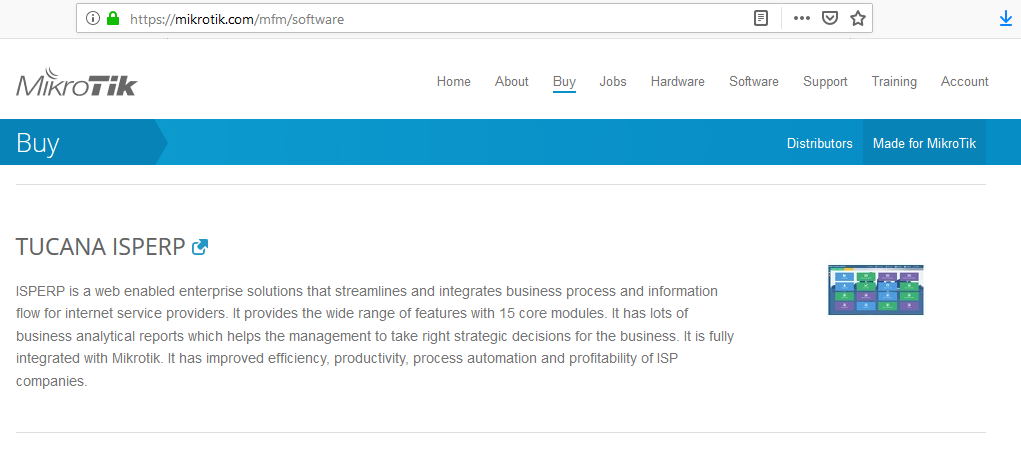Bookmark this page with star icon
Screen dimensions: 1021x458
tap(857, 19)
